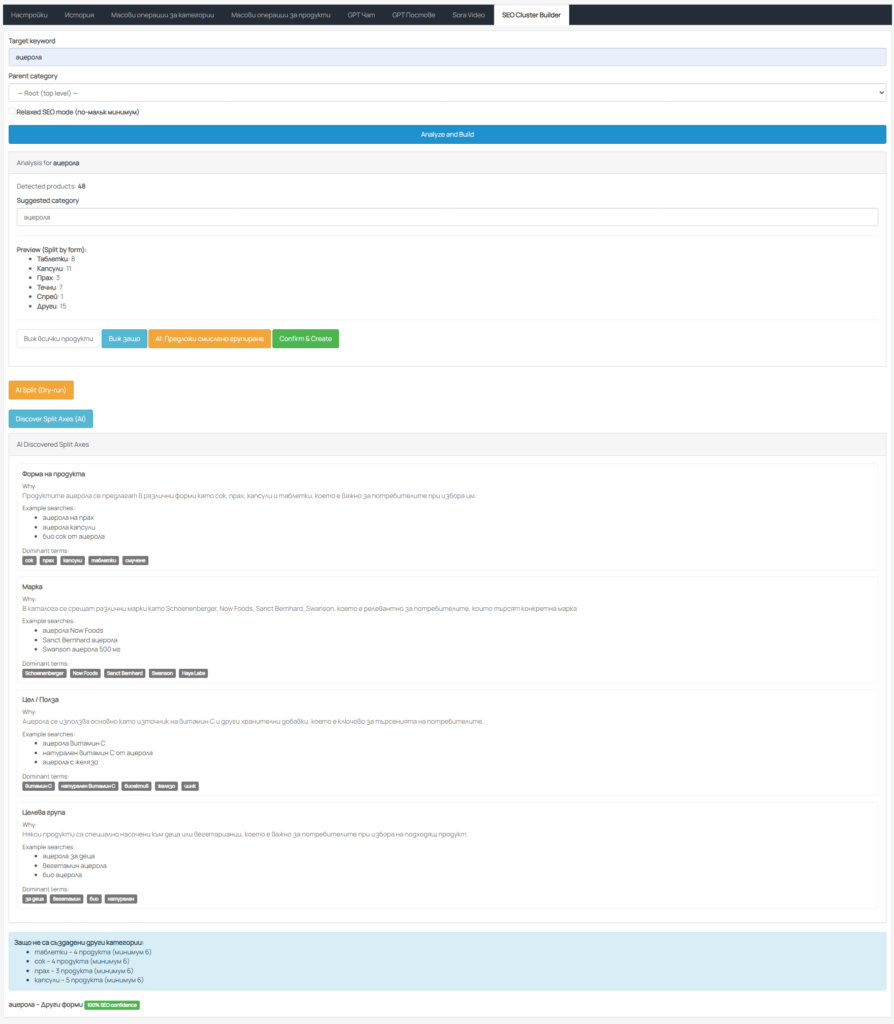Click the Schoenenberger brand tag
This screenshot has height=1024, width=894.
(x=44, y=673)
